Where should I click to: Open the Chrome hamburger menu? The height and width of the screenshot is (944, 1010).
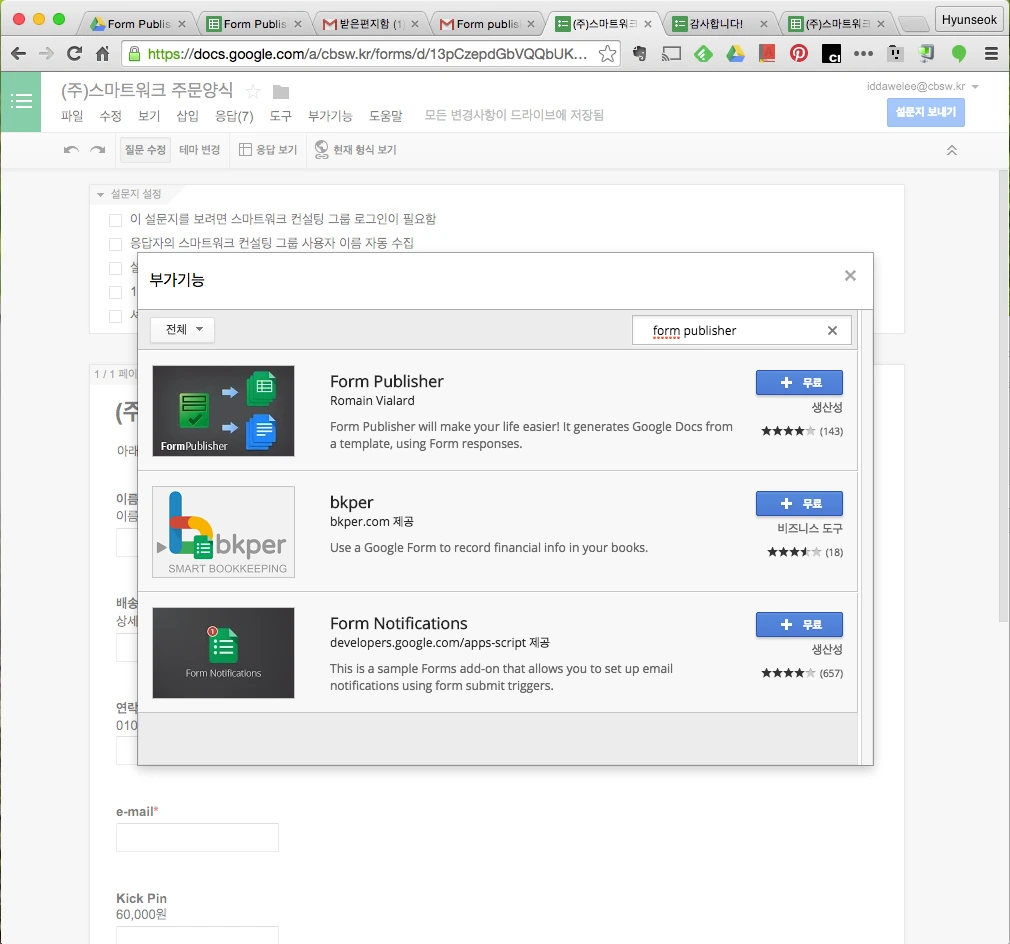click(x=991, y=53)
